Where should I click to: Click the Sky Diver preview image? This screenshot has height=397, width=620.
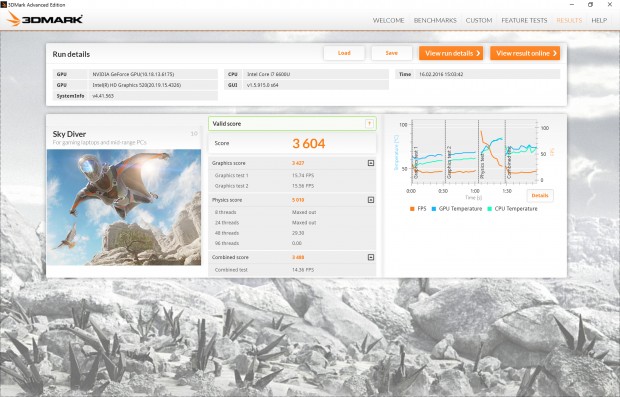tap(124, 207)
